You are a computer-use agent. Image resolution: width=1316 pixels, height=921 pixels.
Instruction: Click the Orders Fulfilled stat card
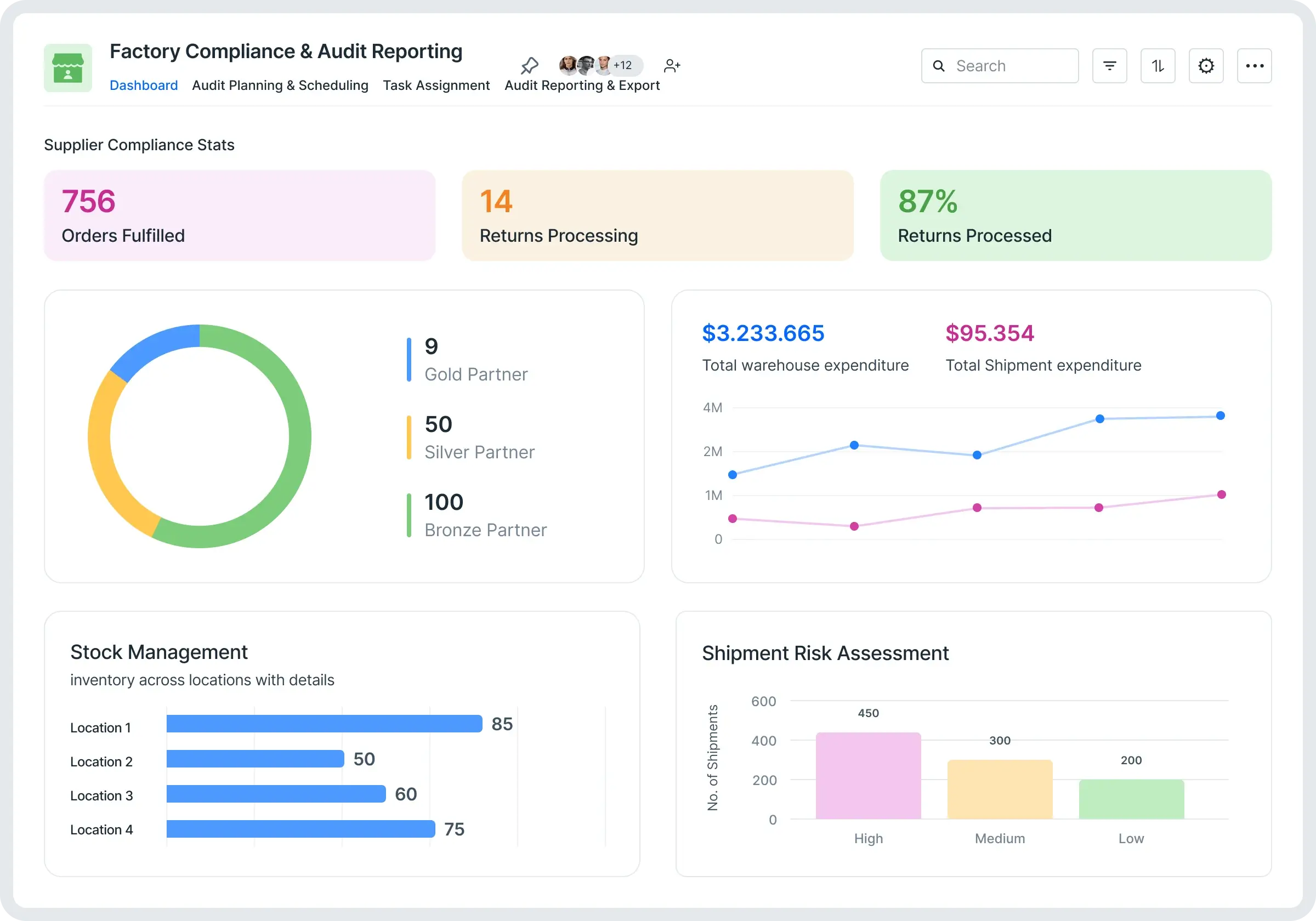240,215
